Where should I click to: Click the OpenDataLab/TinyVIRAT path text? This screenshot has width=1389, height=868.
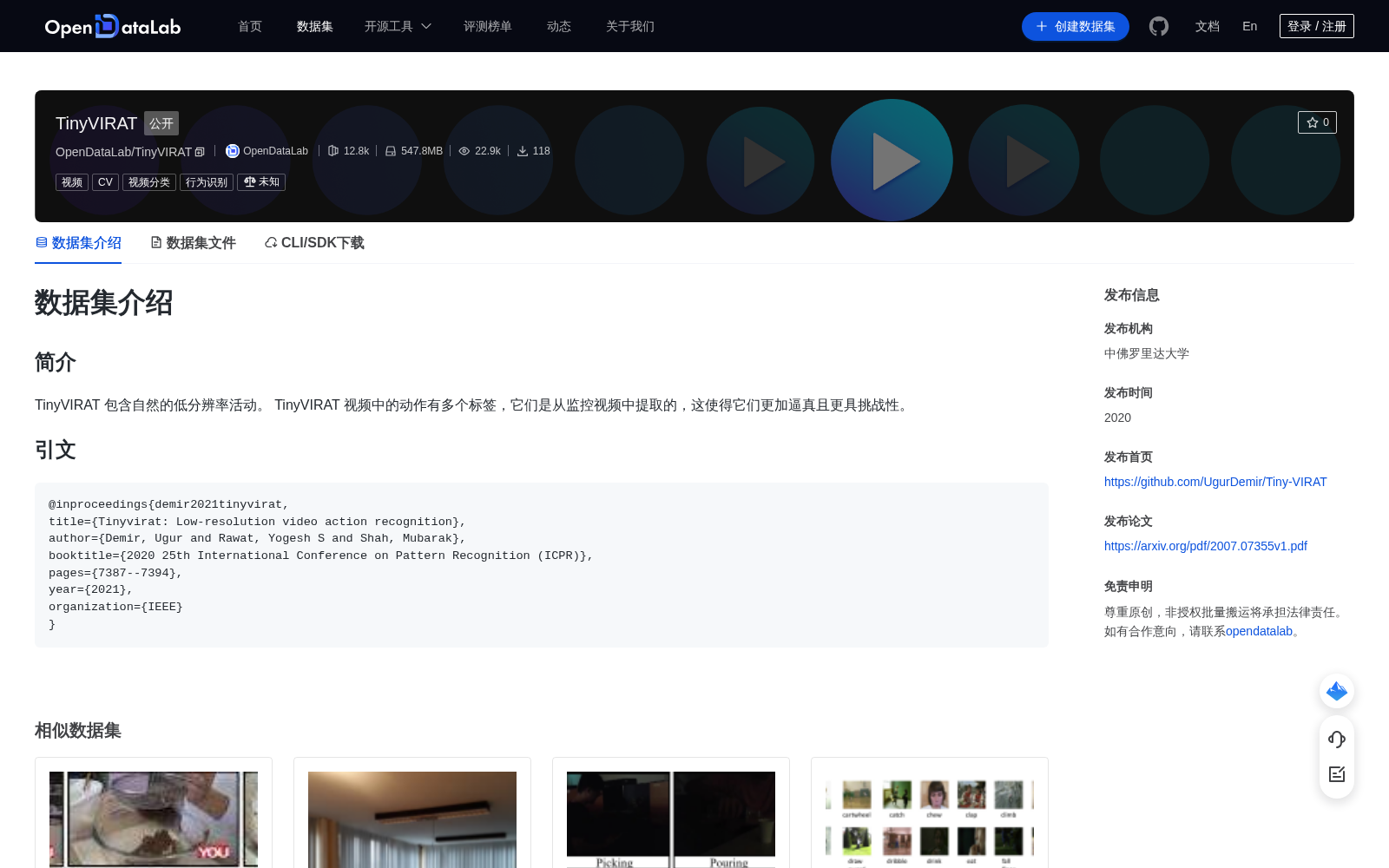tap(123, 152)
